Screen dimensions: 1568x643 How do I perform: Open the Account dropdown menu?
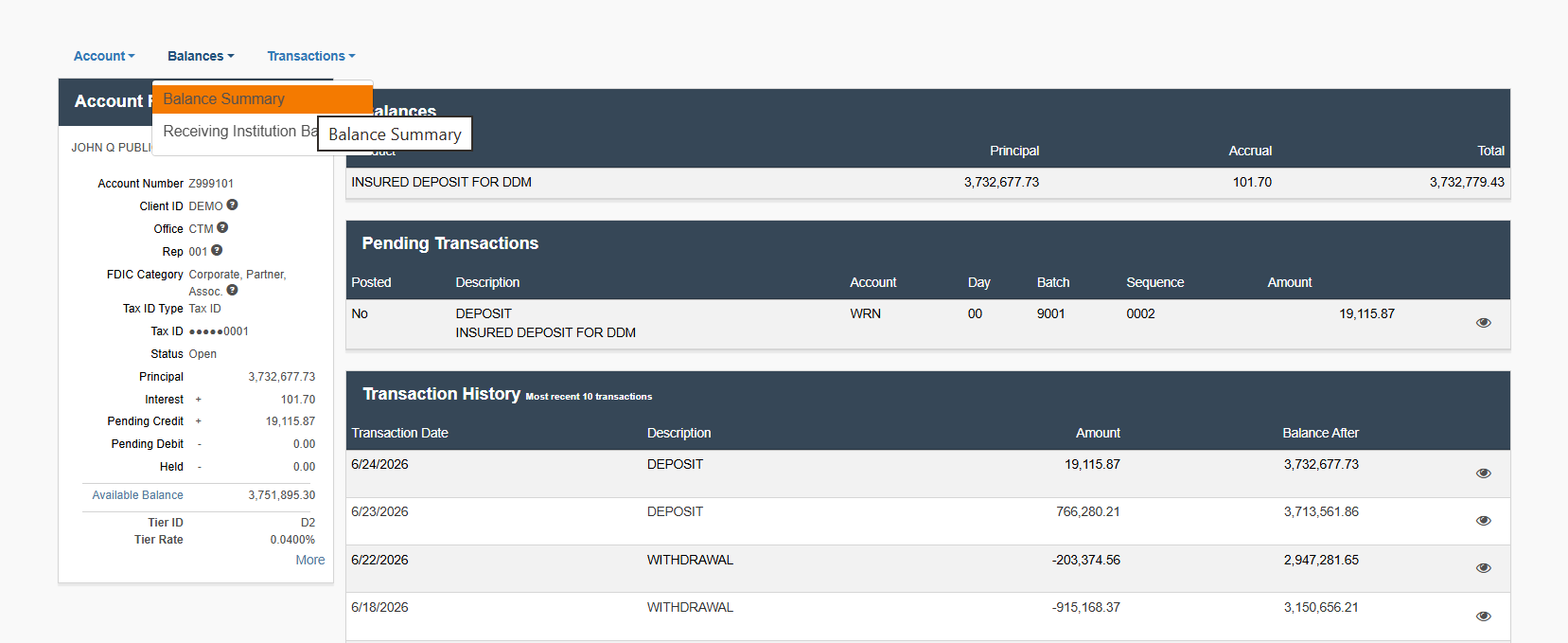click(104, 56)
